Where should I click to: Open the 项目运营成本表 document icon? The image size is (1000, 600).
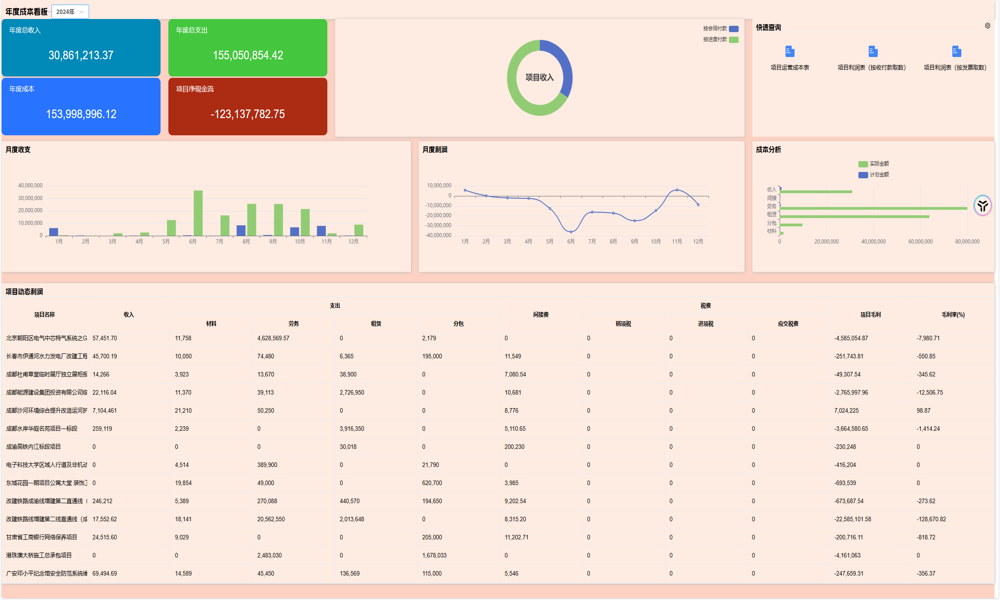(789, 51)
